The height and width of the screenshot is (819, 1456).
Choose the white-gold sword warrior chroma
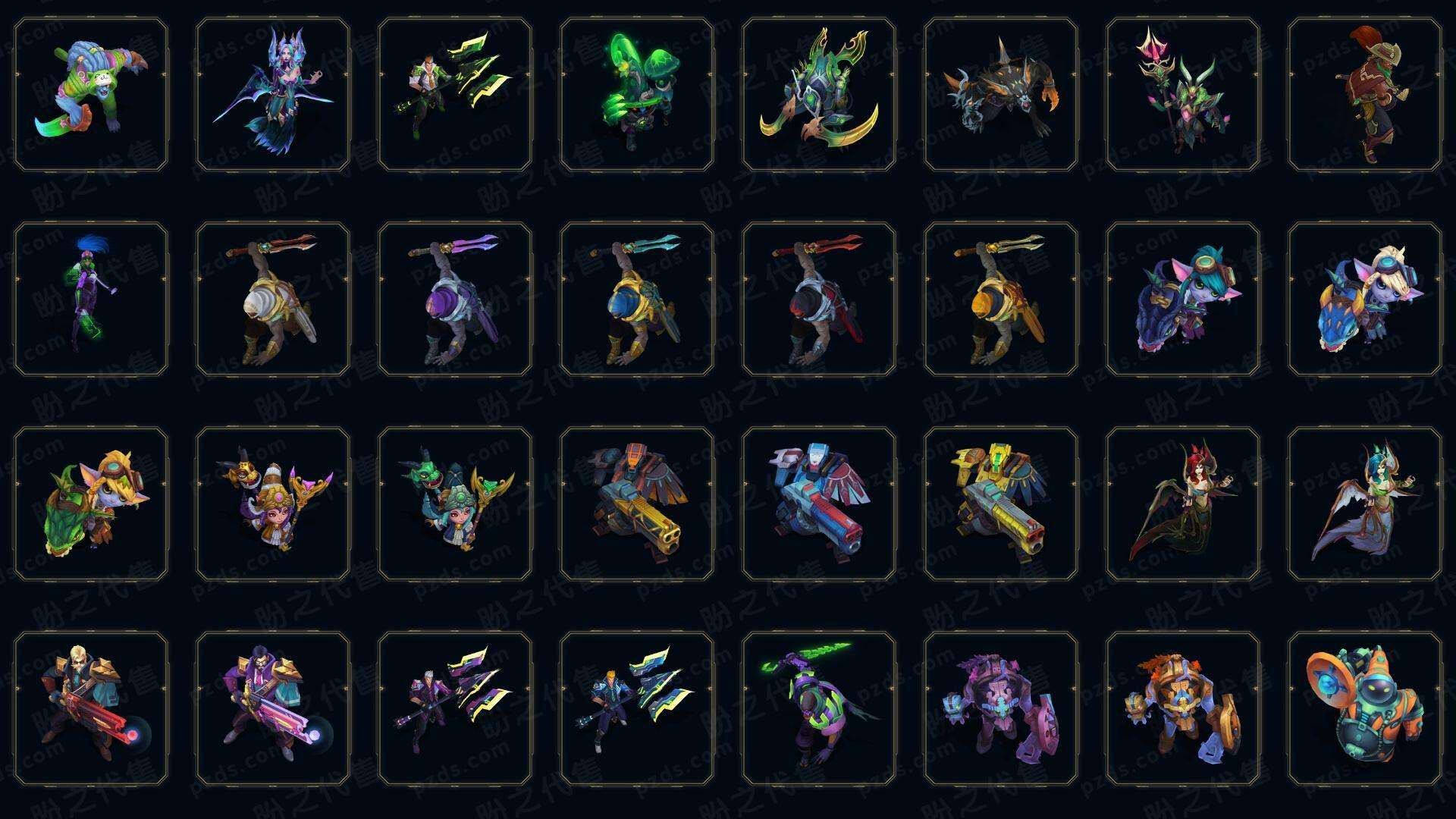273,299
